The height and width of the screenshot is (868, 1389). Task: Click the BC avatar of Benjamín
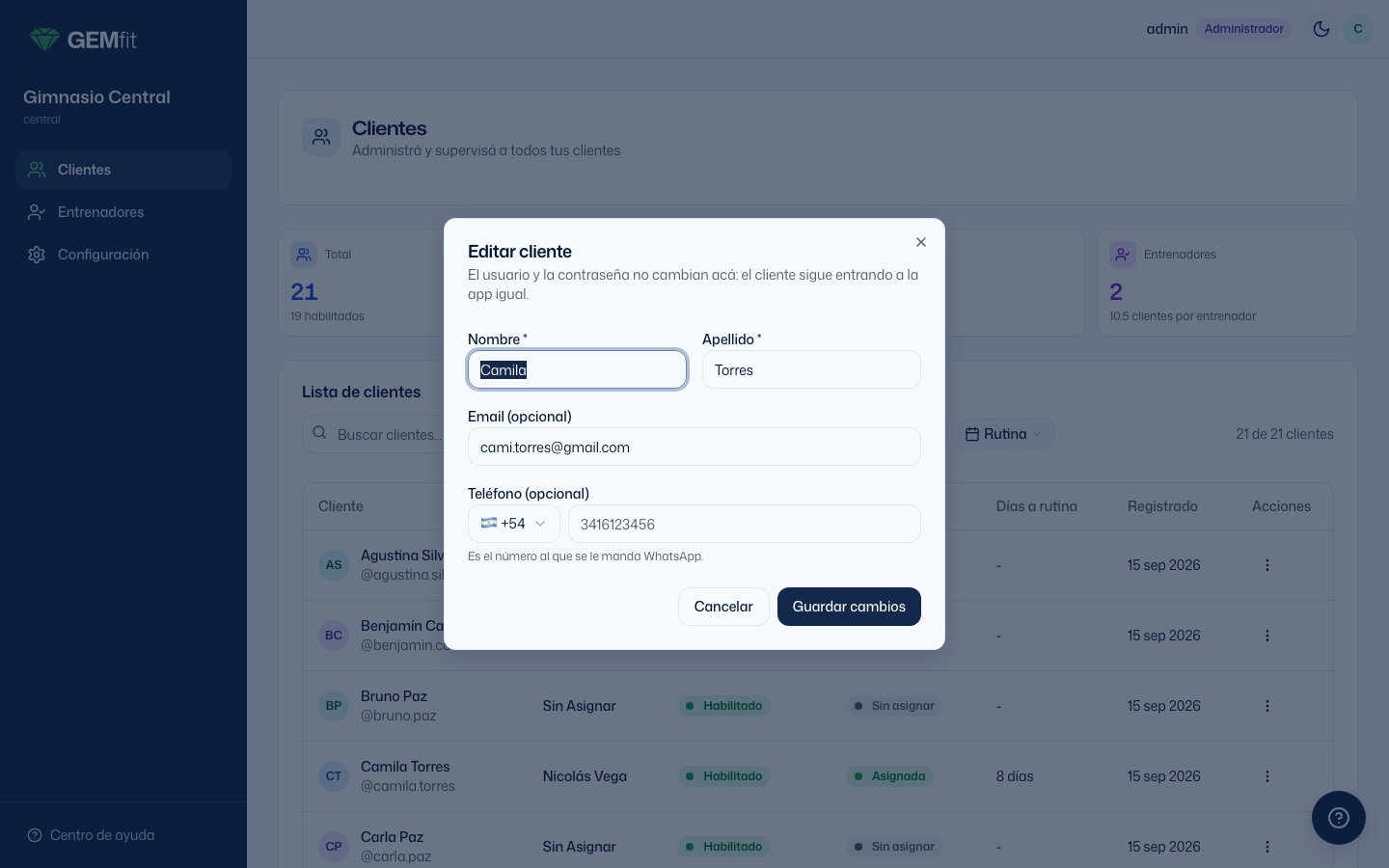[334, 636]
